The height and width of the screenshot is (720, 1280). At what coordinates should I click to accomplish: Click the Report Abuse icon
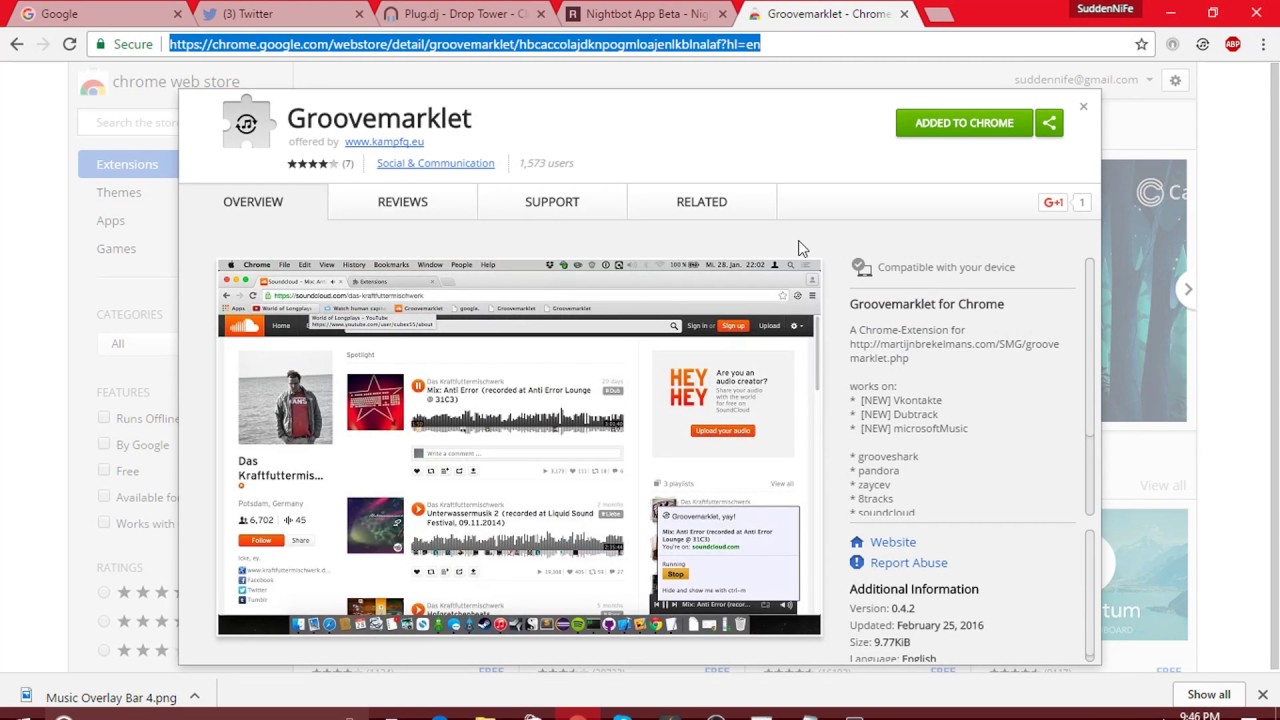857,563
